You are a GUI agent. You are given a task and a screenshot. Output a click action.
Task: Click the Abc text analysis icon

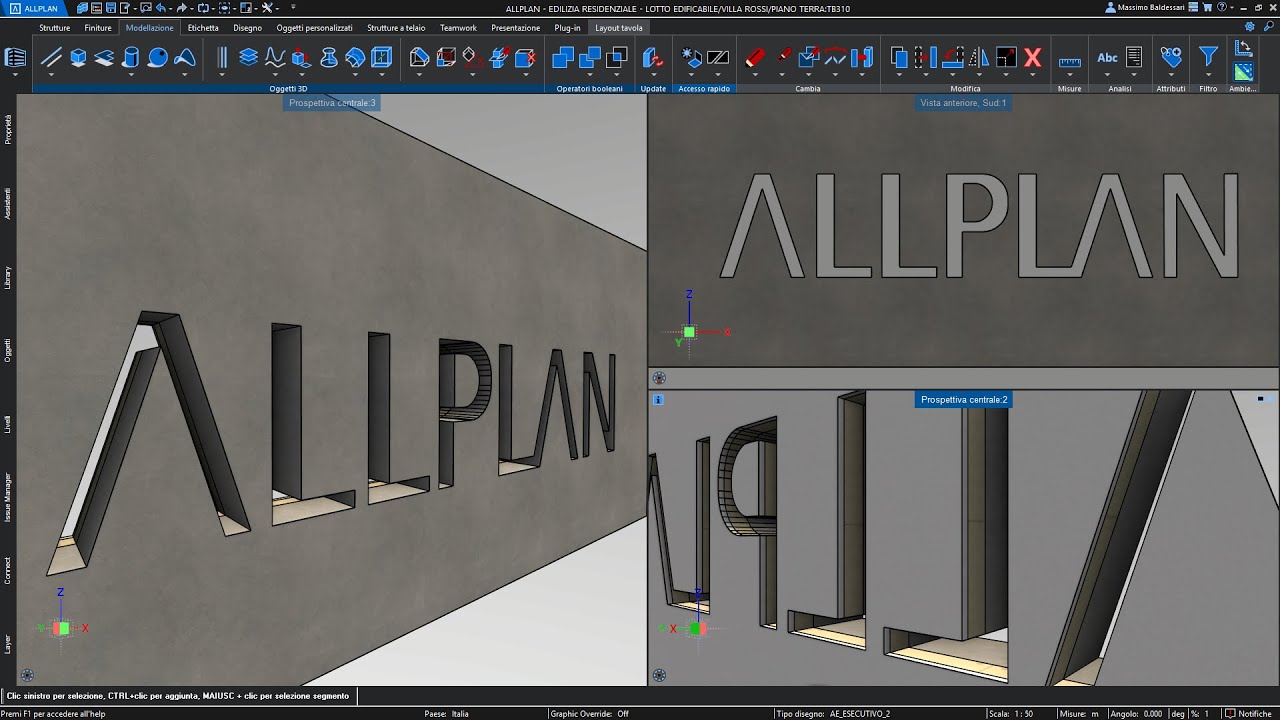click(x=1107, y=58)
